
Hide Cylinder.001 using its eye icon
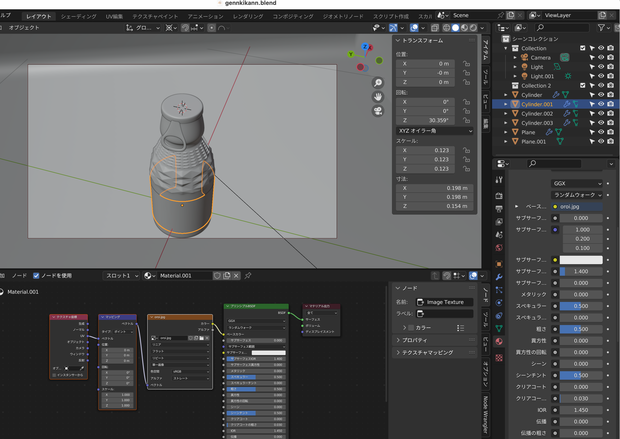(601, 104)
